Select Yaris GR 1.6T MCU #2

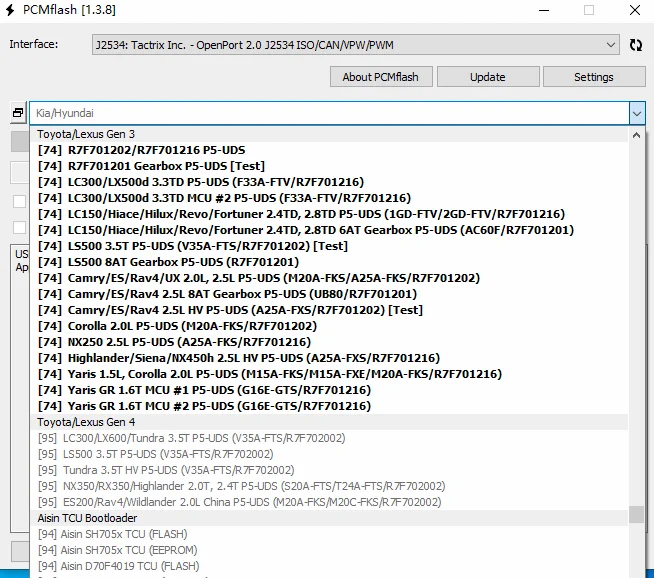click(x=329, y=406)
